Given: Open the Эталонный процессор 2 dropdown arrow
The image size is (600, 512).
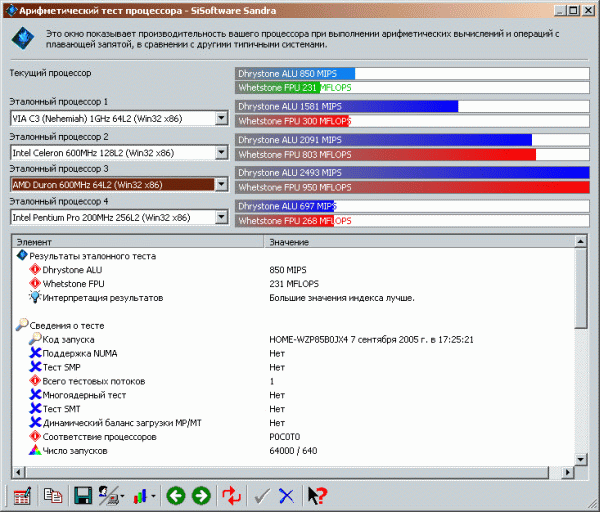Looking at the screenshot, I should point(221,153).
